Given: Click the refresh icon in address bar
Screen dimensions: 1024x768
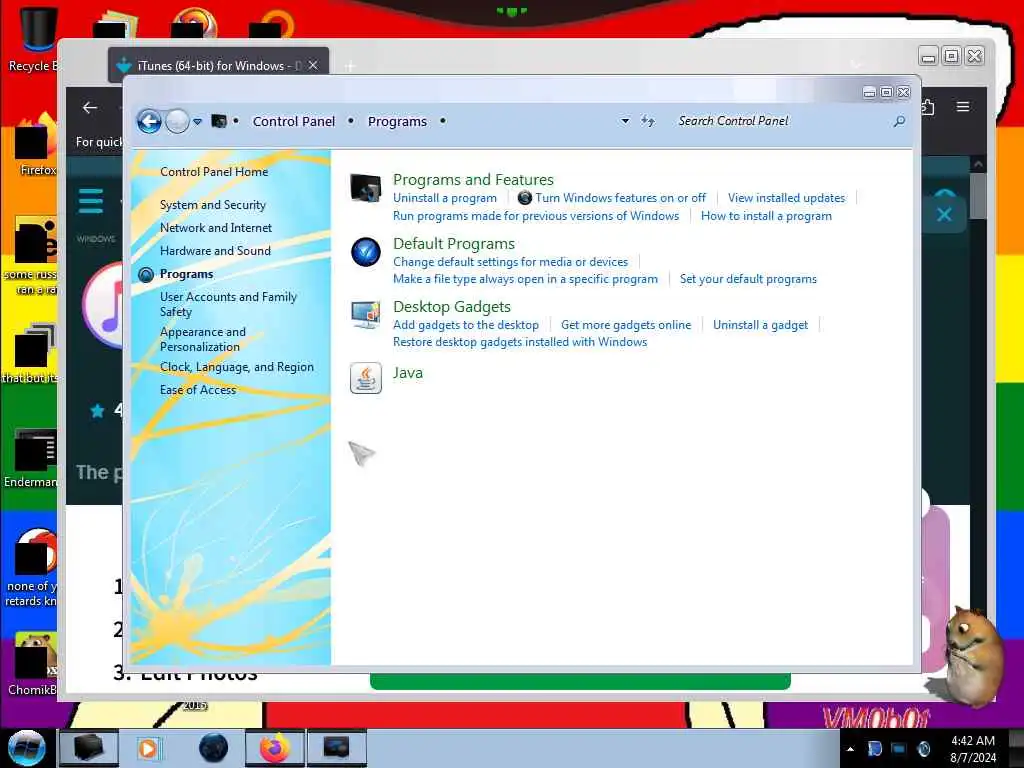Looking at the screenshot, I should pyautogui.click(x=647, y=121).
